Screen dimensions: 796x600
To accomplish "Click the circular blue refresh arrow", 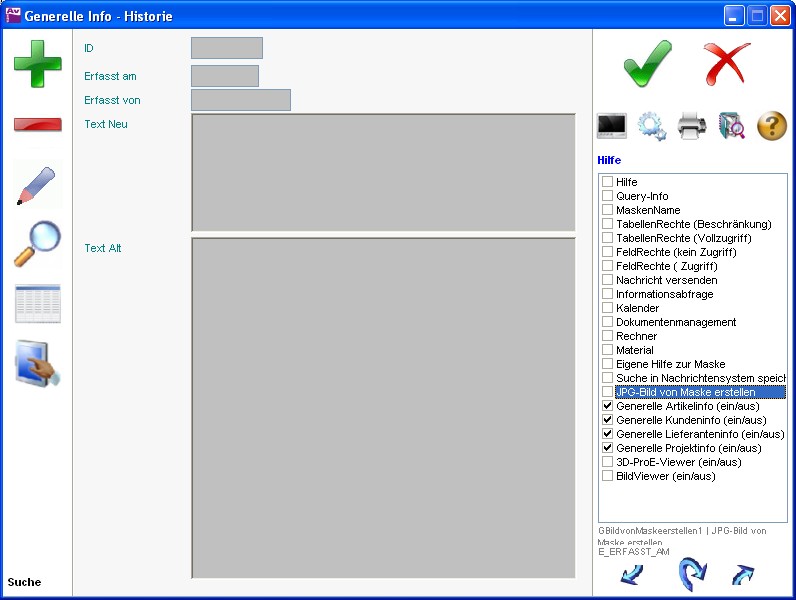I will click(x=692, y=574).
